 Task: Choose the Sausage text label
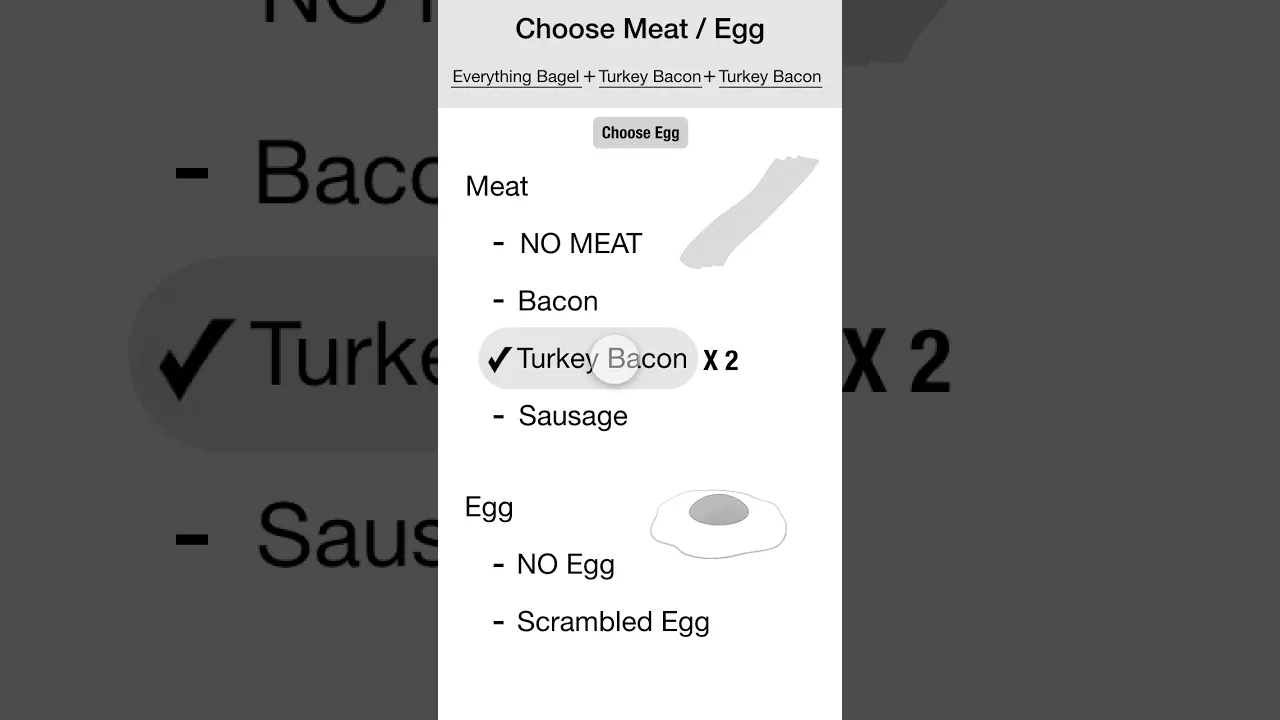click(573, 416)
